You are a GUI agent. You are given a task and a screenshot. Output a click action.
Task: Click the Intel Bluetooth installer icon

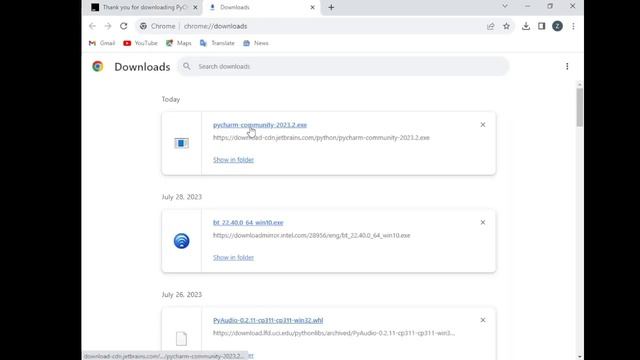(x=182, y=241)
